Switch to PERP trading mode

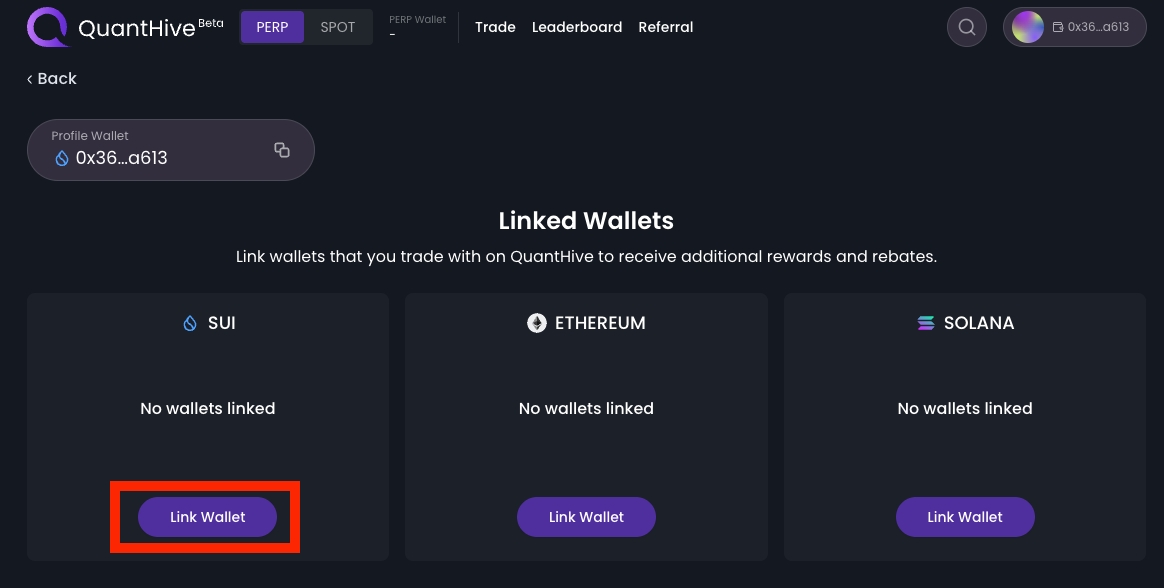pyautogui.click(x=272, y=27)
